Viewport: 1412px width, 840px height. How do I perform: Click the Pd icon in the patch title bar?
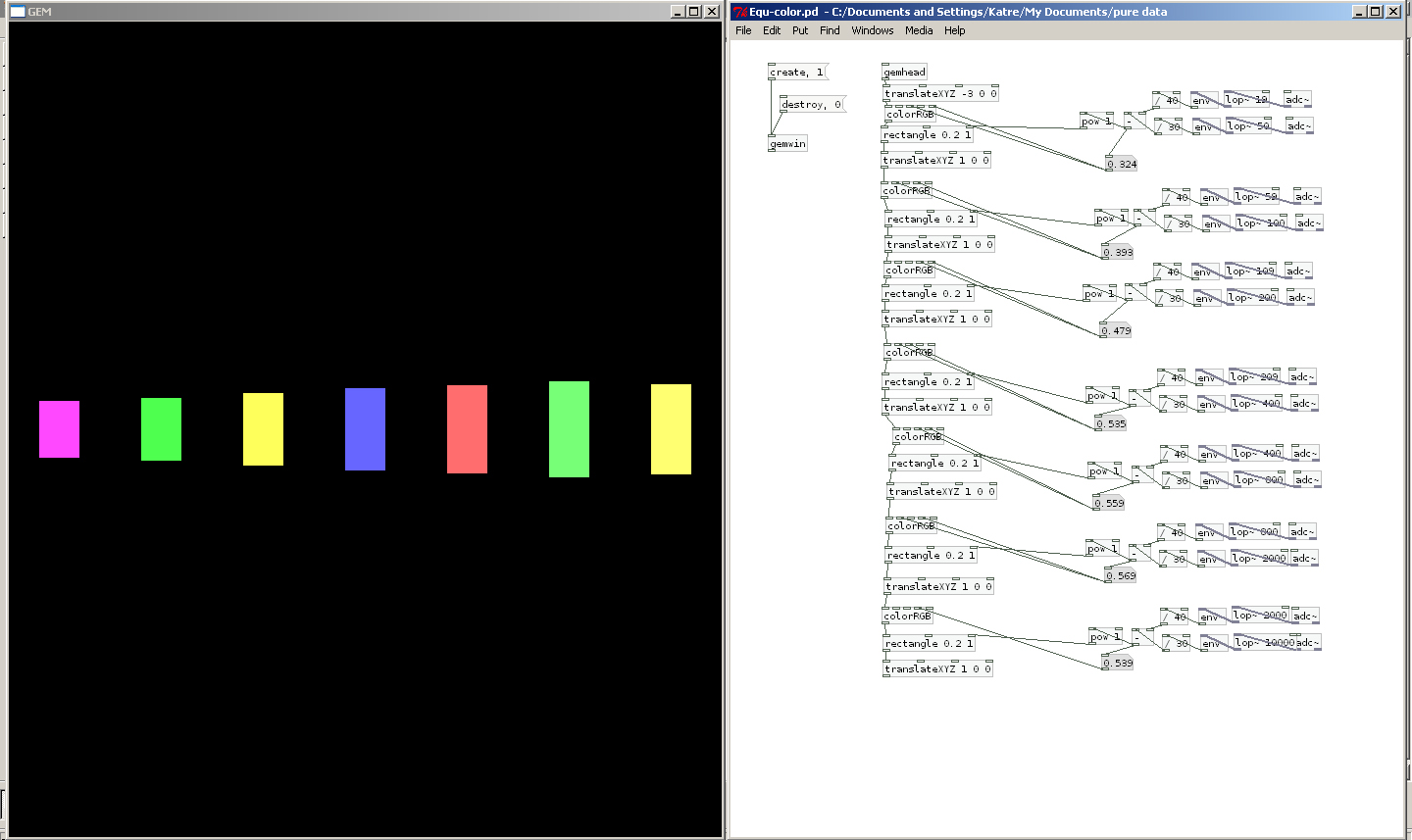(740, 12)
